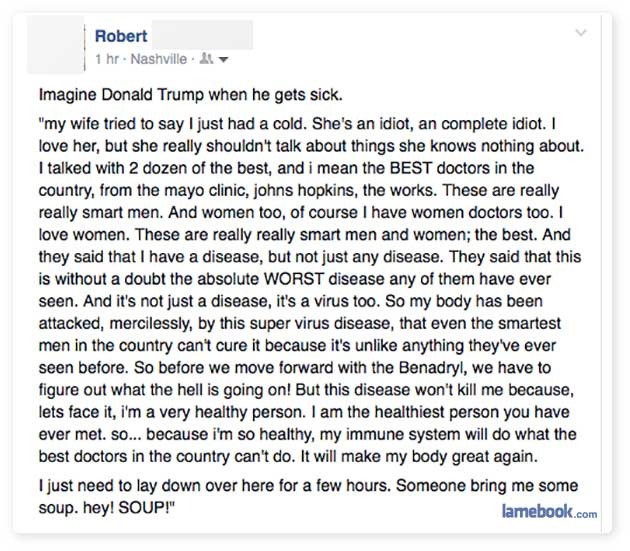This screenshot has height=551, width=630.
Task: Click the phrase 'Someone bring me some'
Action: point(487,485)
